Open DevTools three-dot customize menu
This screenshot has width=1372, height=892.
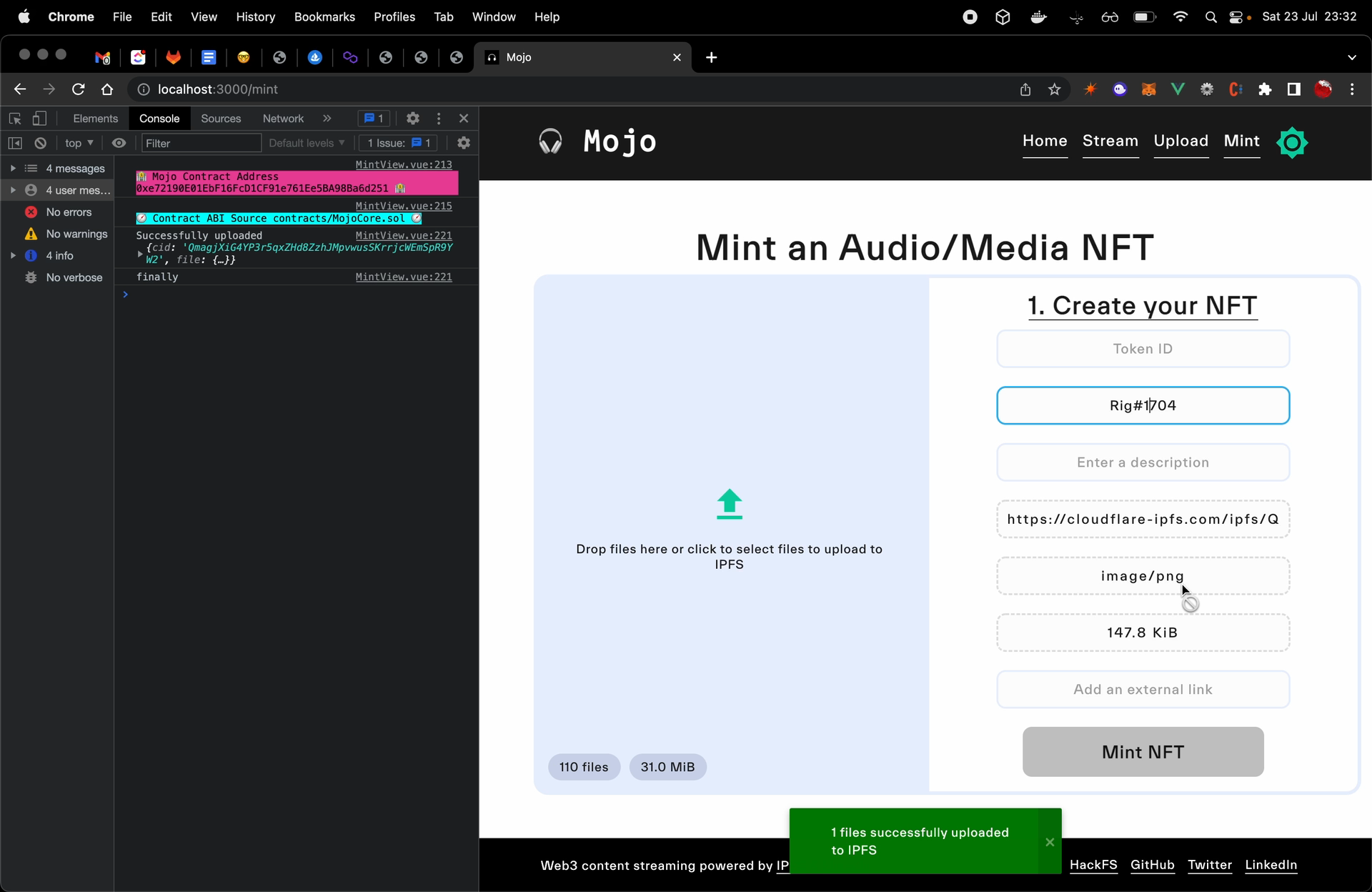(439, 119)
